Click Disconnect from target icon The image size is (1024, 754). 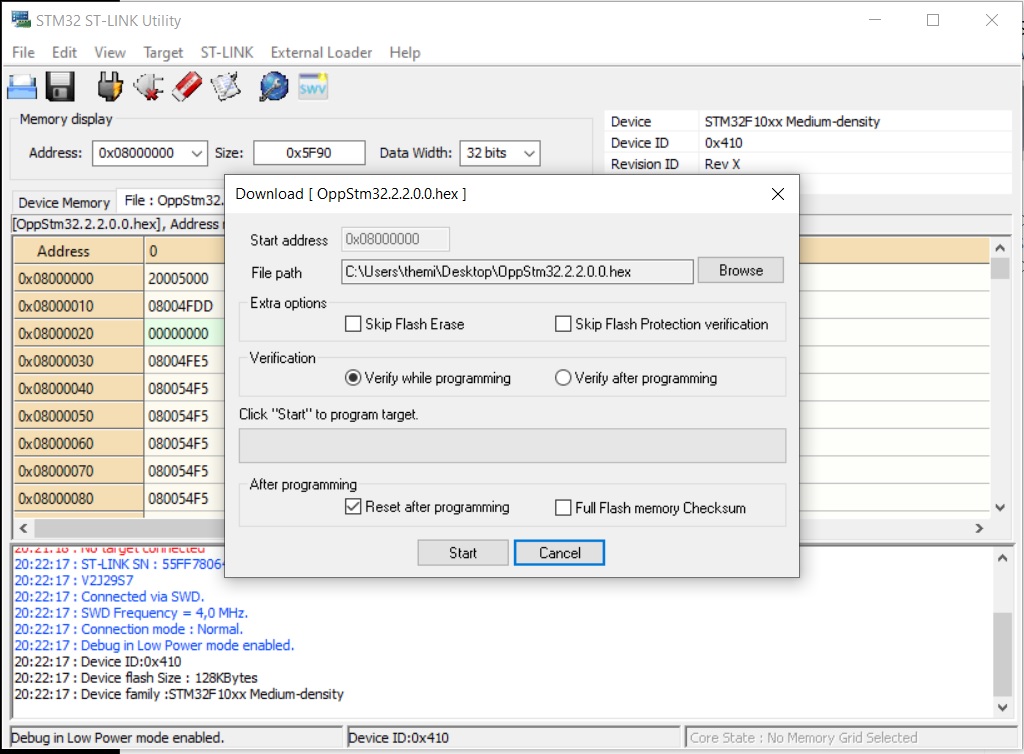[x=149, y=87]
